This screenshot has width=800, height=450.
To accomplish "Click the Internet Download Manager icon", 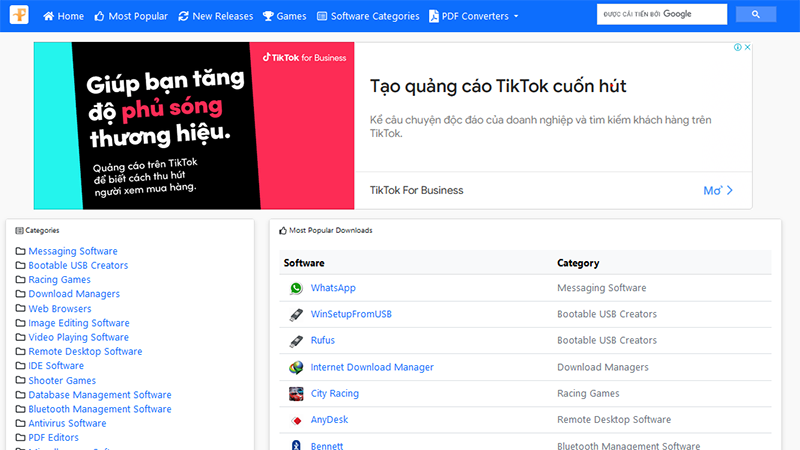I will (x=296, y=368).
